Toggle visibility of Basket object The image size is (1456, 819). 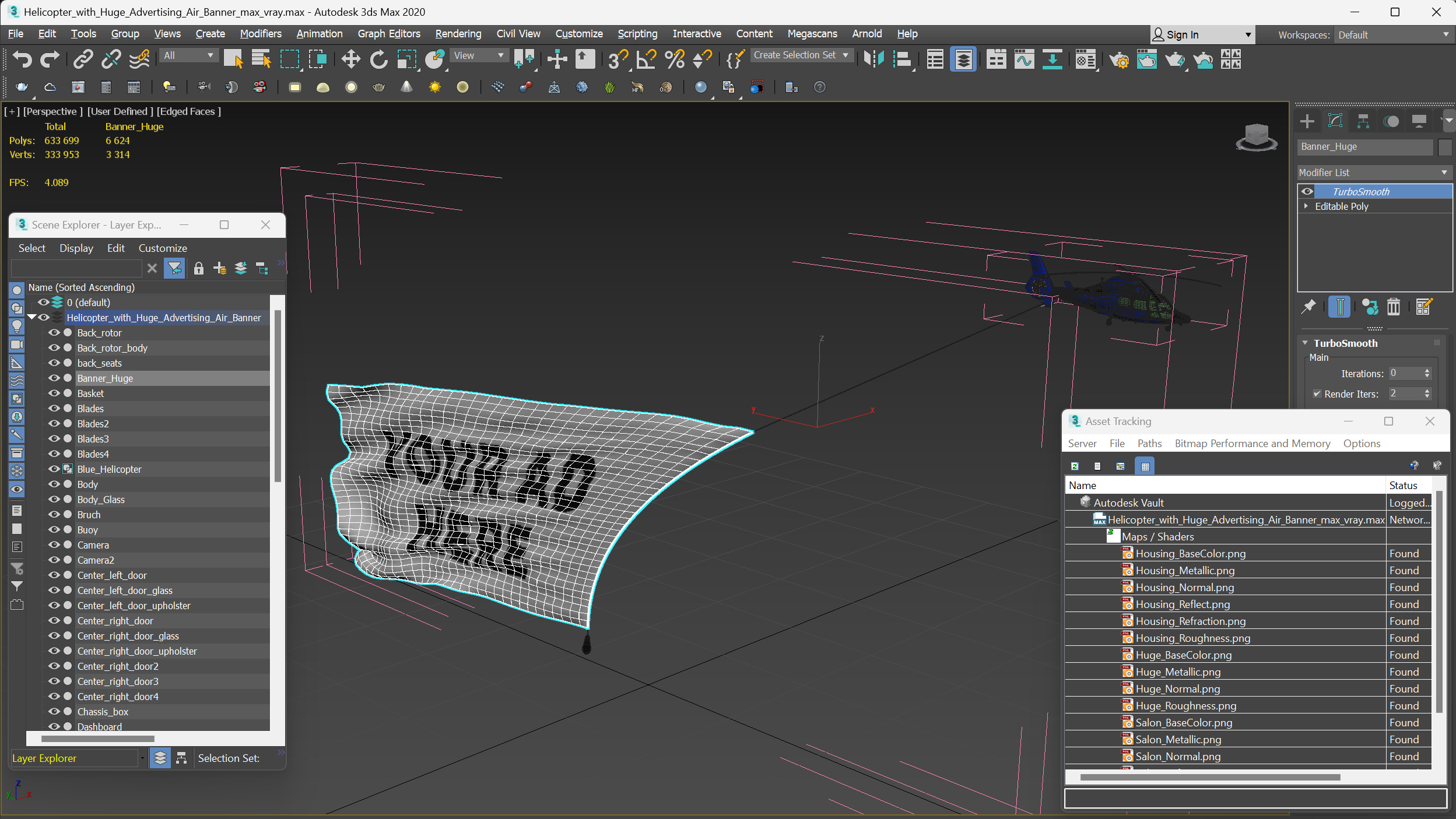click(54, 393)
